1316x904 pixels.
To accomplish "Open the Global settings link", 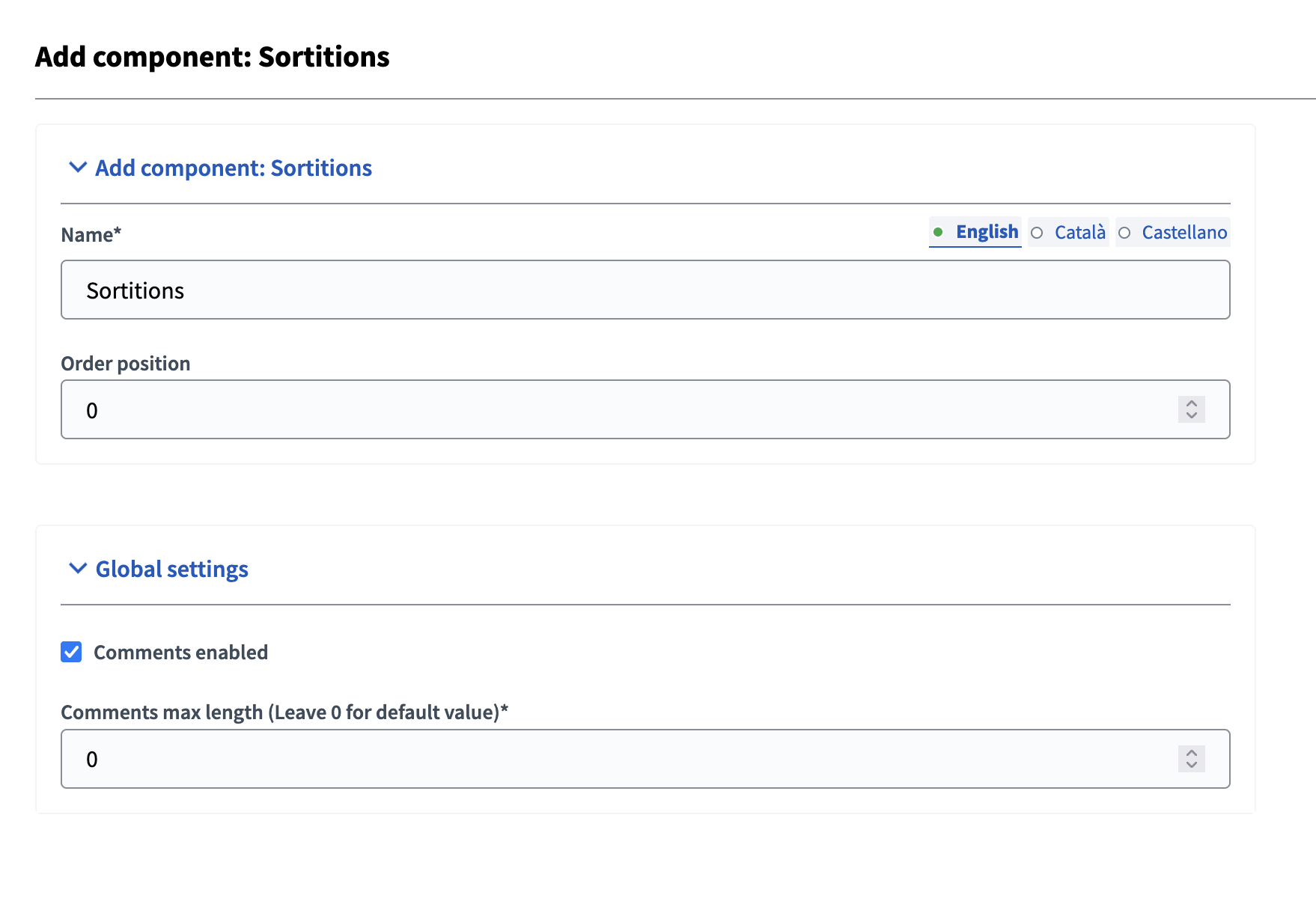I will [x=171, y=569].
